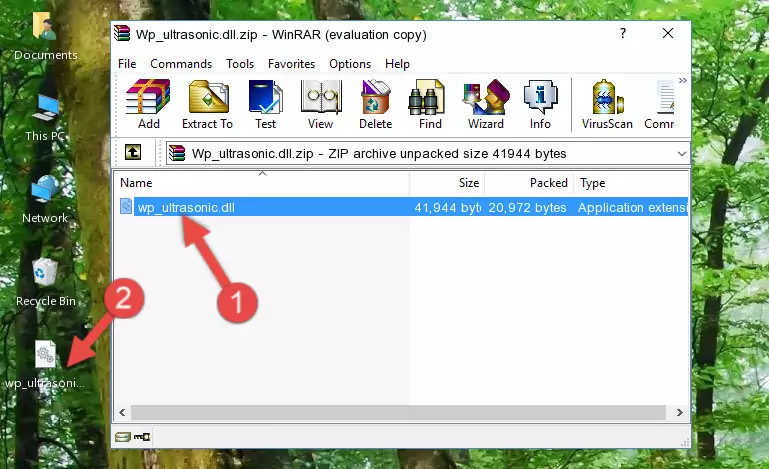The width and height of the screenshot is (769, 469).
Task: Select Recycle Bin desktop icon
Action: coord(45,283)
